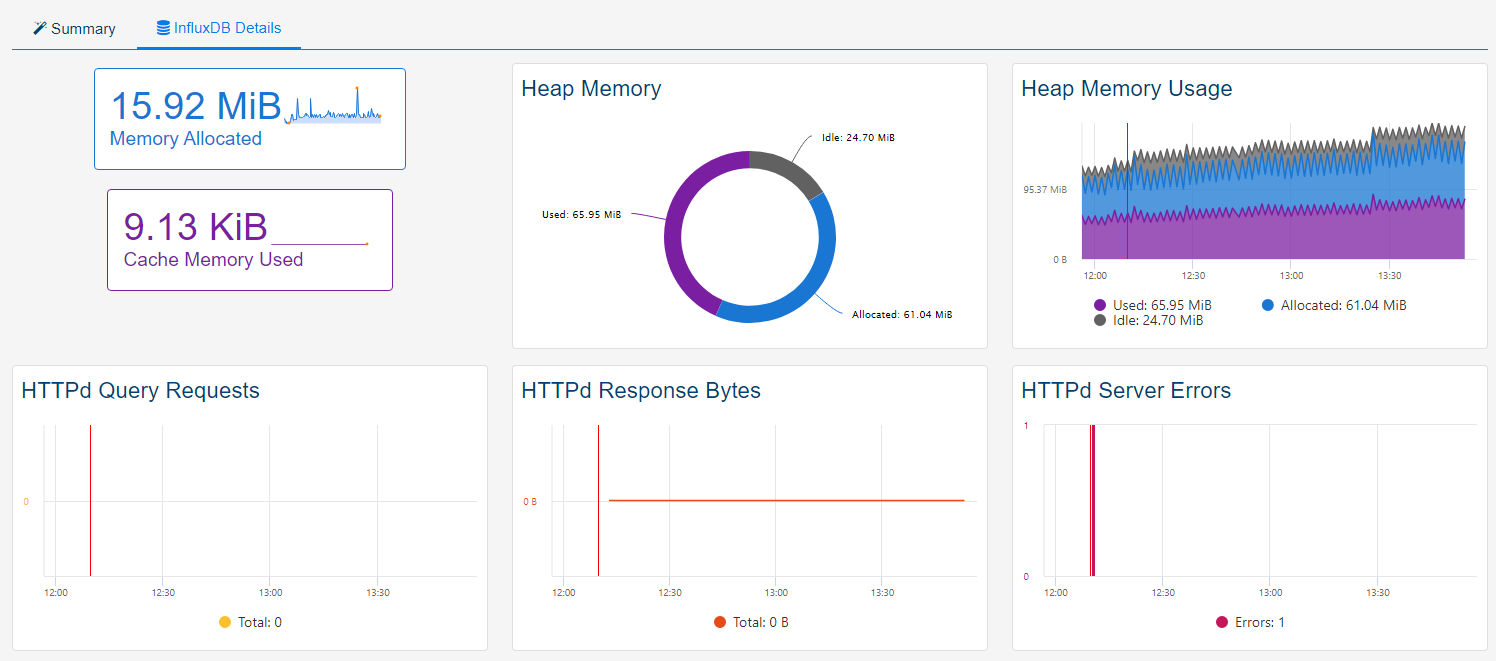Toggle Total: 0 B legend in Response Bytes
This screenshot has height=661, width=1496.
tap(751, 622)
